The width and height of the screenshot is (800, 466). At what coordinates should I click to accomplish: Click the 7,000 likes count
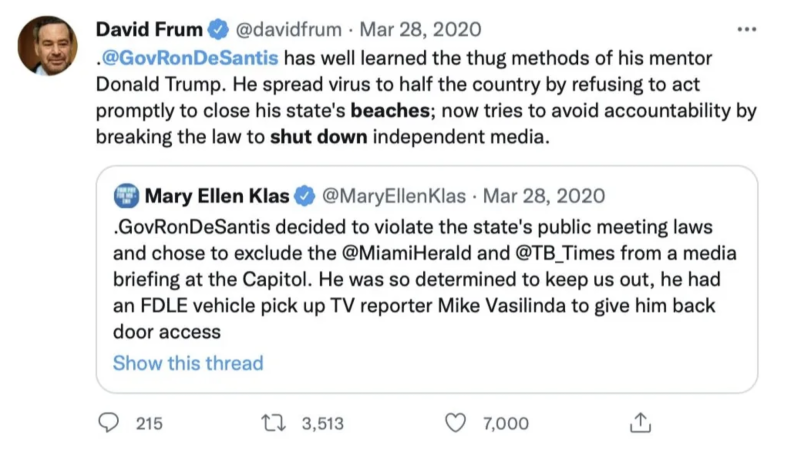click(505, 424)
